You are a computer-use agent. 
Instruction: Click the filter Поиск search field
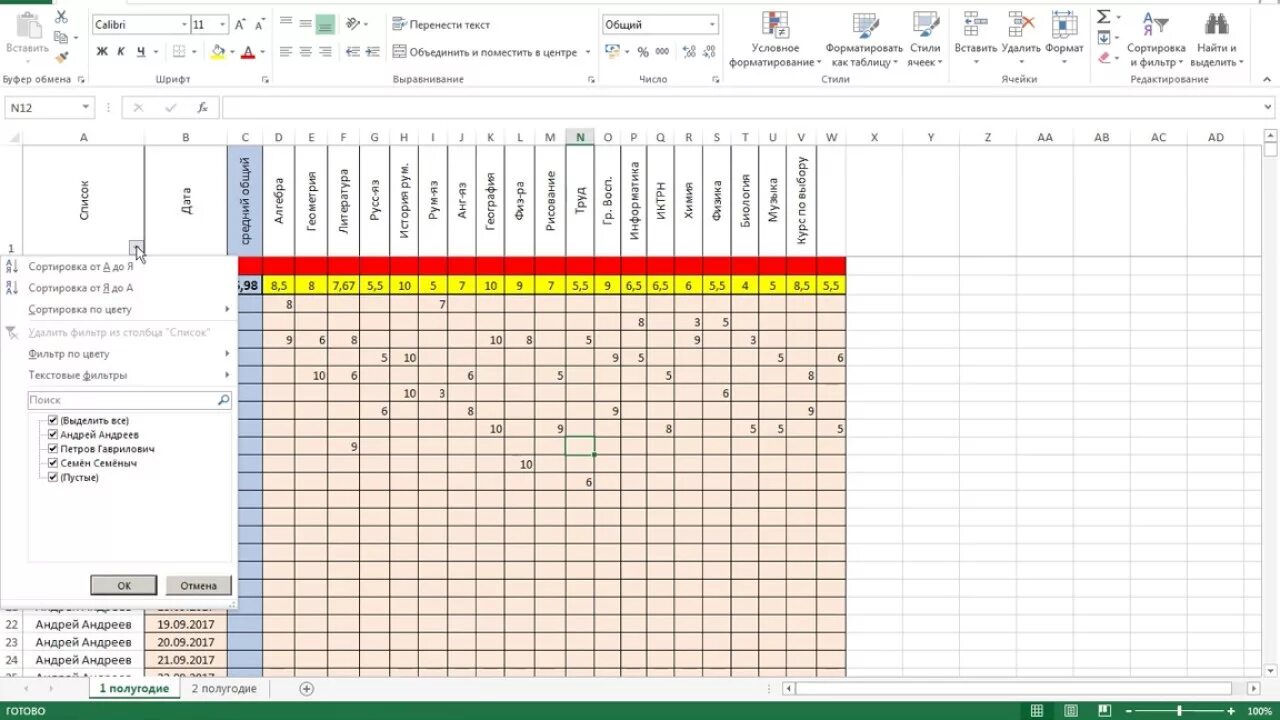(x=129, y=399)
